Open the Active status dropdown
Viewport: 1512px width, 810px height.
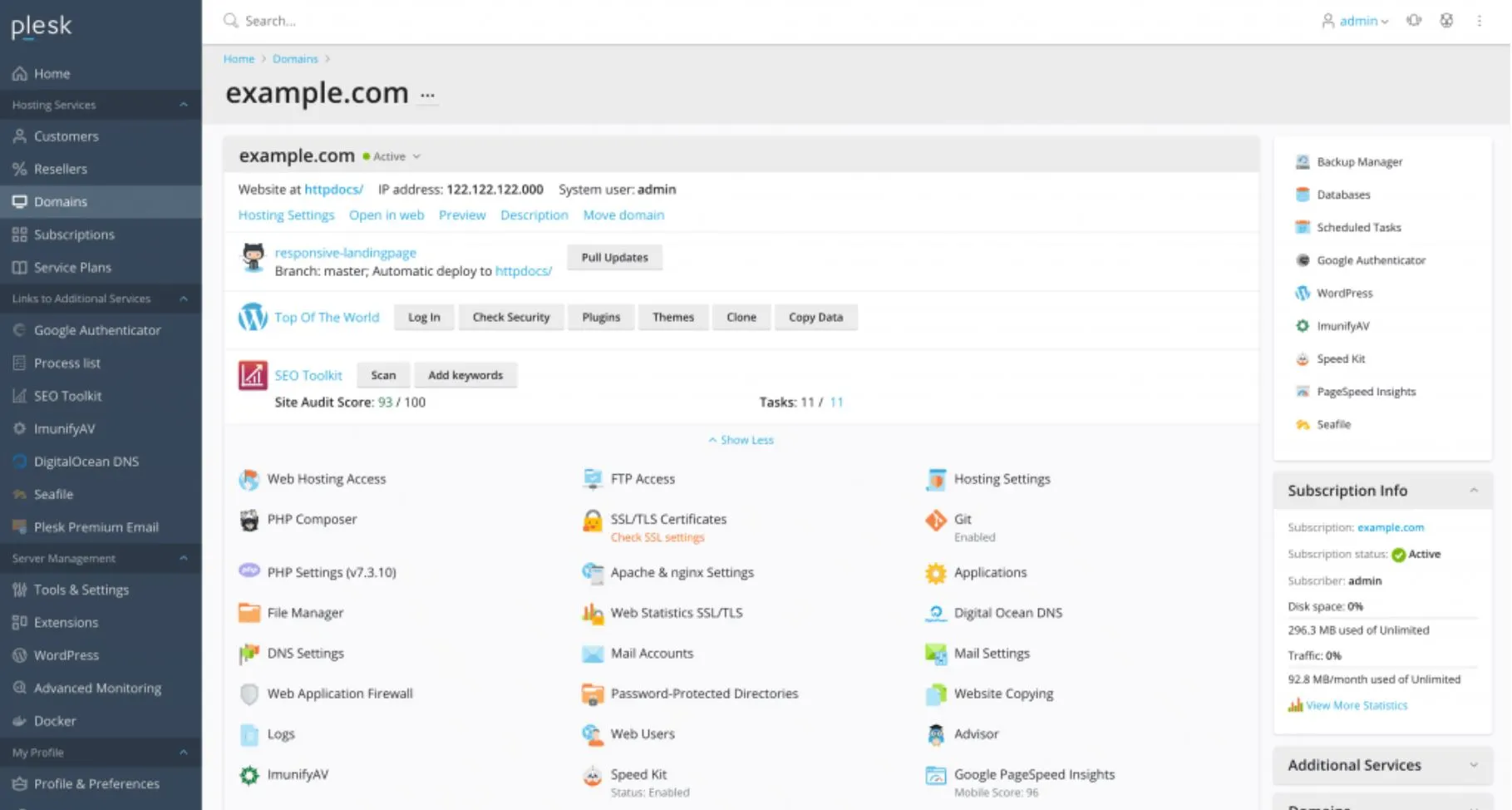(x=392, y=156)
